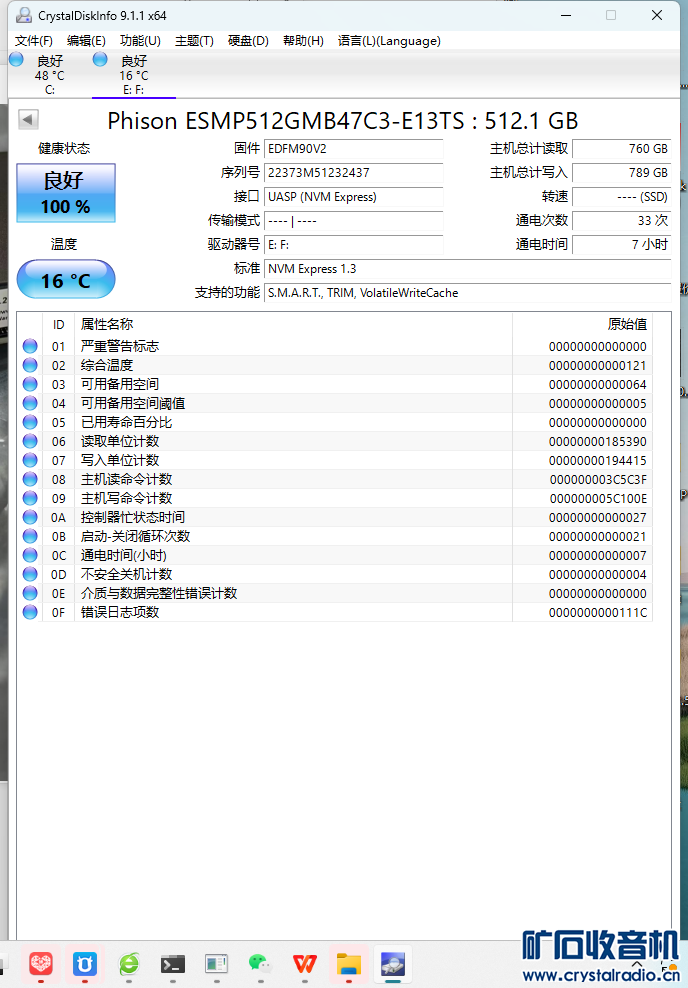Image resolution: width=688 pixels, height=988 pixels.
Task: Click status orb for 读取单位计数 row
Action: [30, 441]
